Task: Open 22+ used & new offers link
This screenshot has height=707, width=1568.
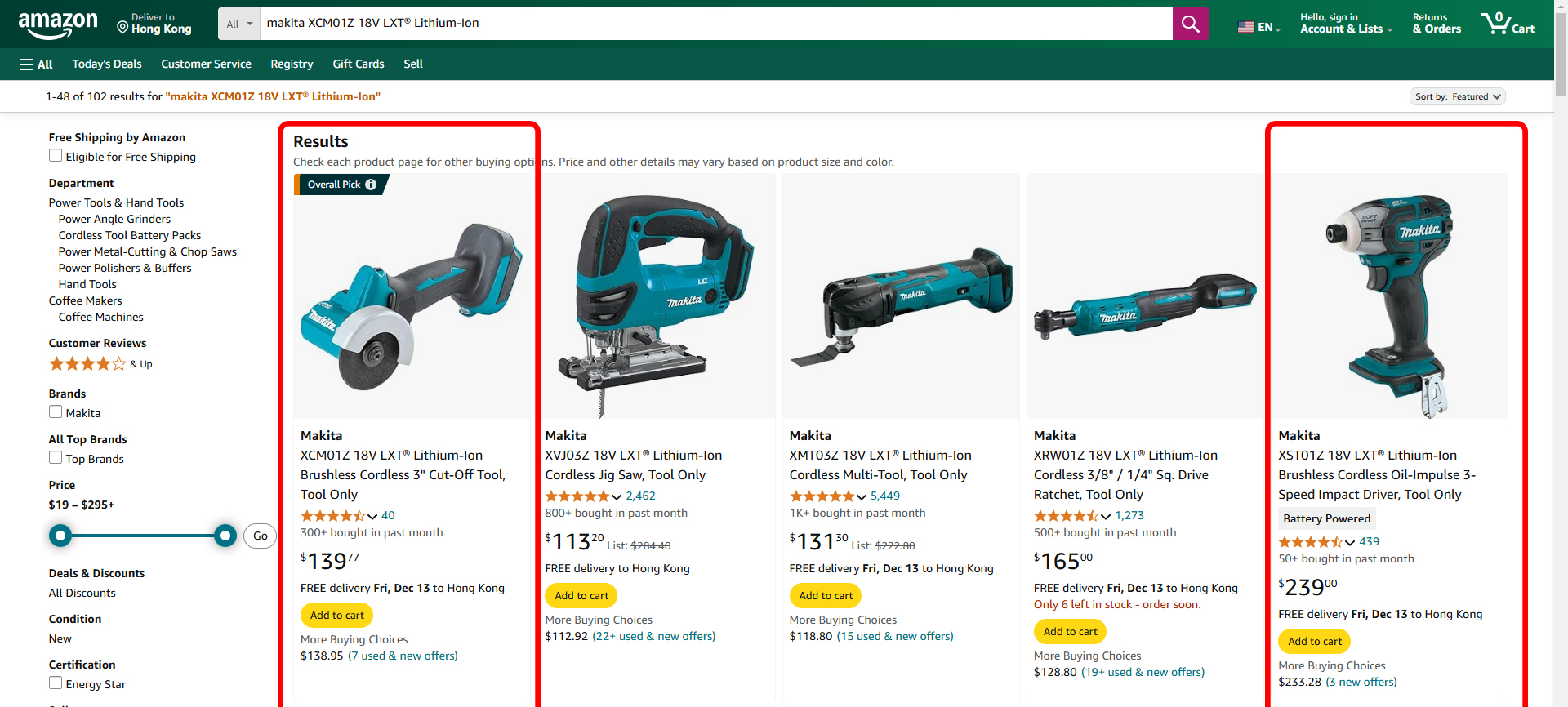Action: pyautogui.click(x=653, y=636)
